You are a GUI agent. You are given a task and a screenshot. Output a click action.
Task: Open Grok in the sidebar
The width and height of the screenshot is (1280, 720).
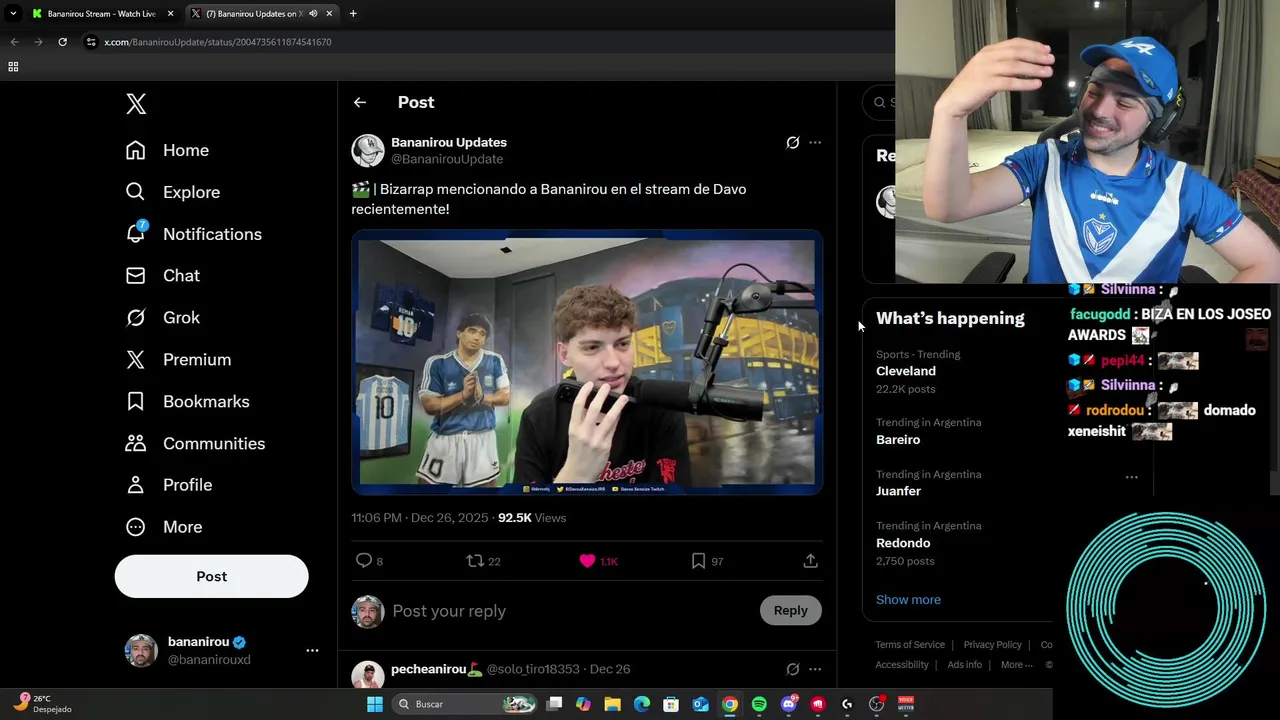click(162, 318)
